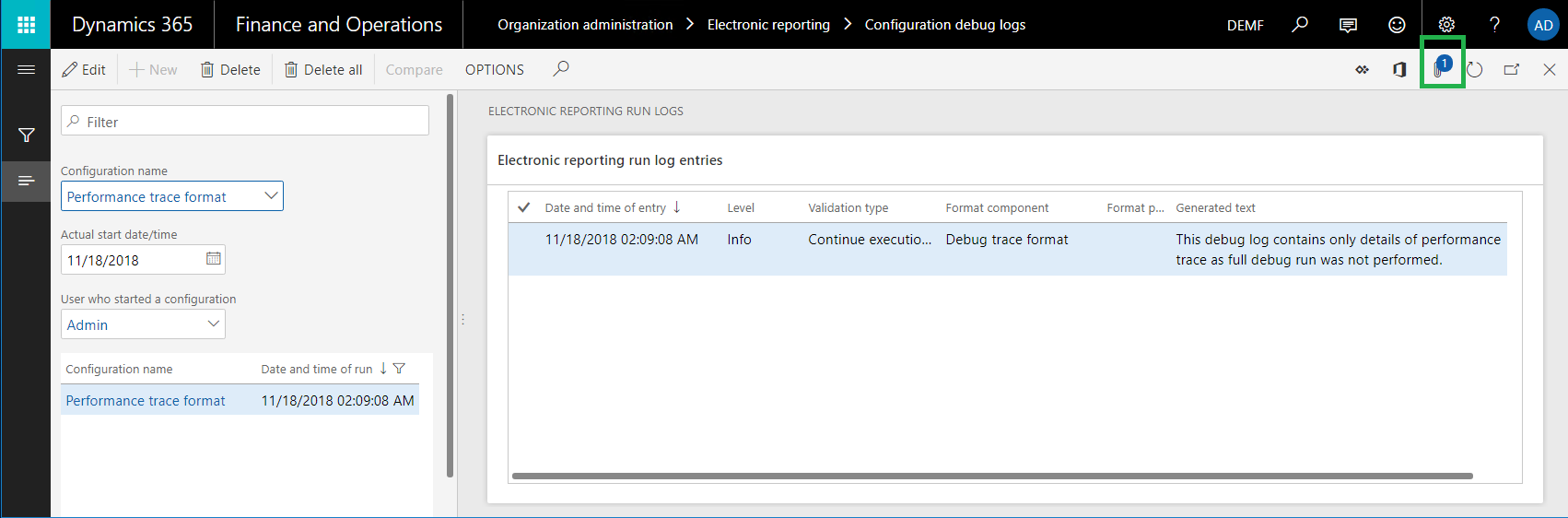1568x518 pixels.
Task: Select the 11/18/2018 02:09:08 AM run cell
Action: click(337, 401)
